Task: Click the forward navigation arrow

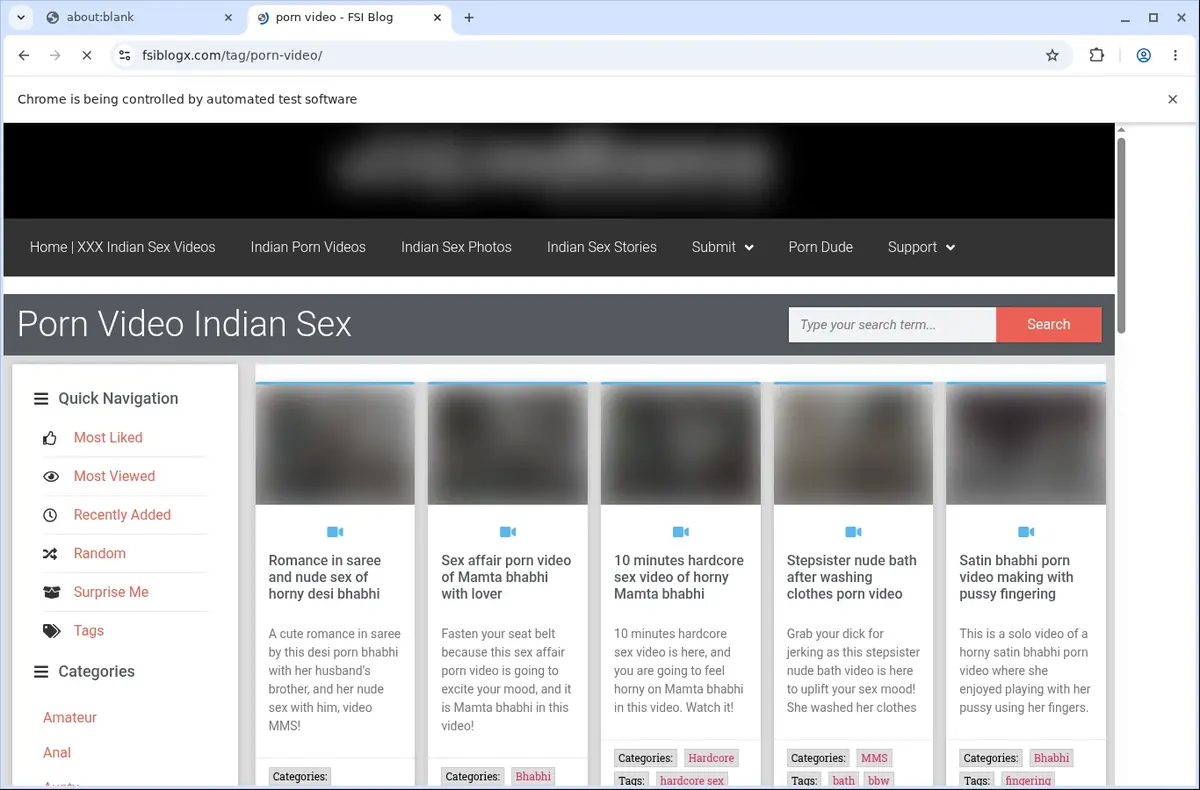Action: coord(55,56)
